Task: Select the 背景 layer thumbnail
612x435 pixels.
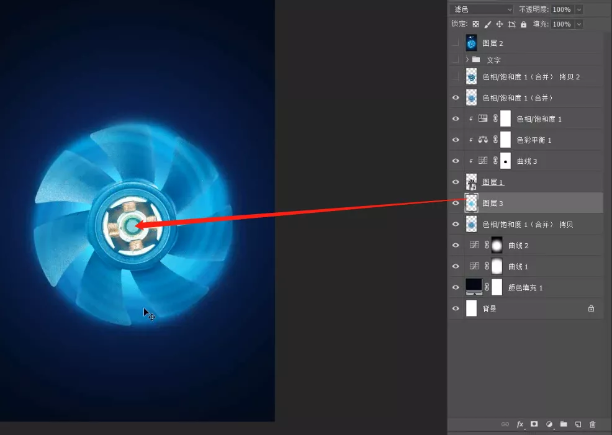Action: point(471,308)
